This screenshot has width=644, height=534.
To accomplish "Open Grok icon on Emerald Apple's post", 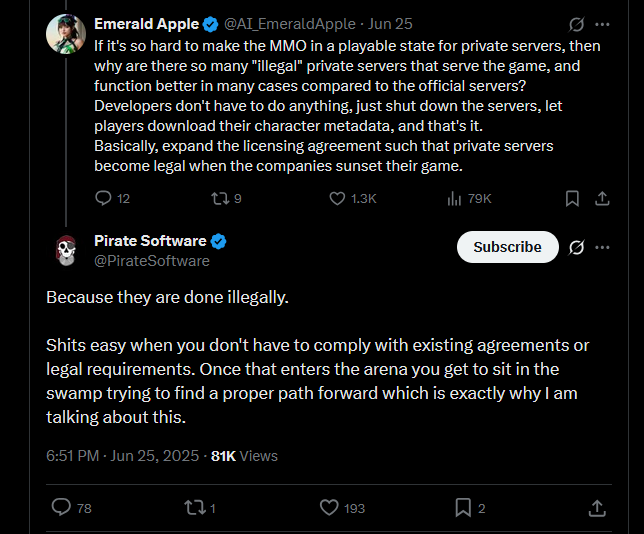I will tap(577, 24).
